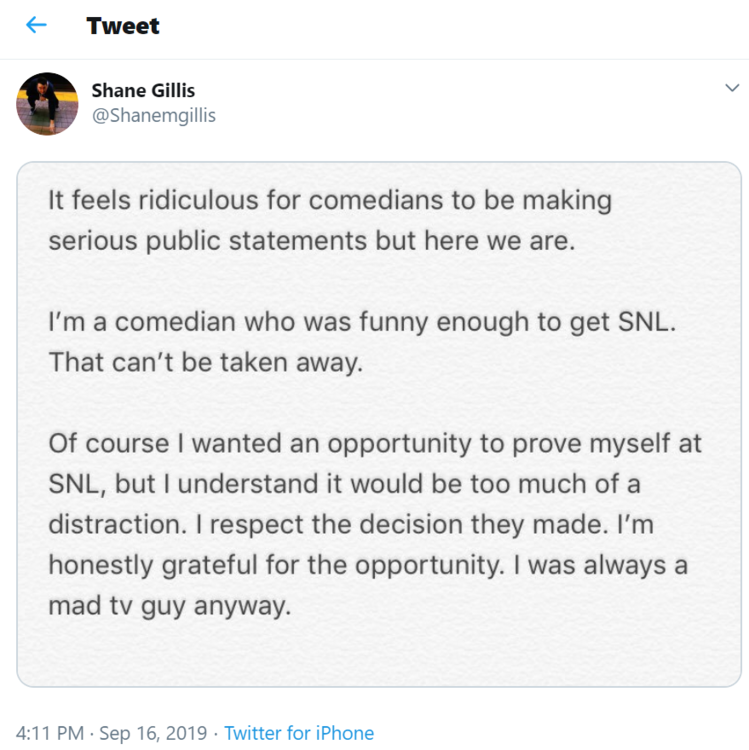Open the @Shanemgillis handle link
Screen dimensions: 749x750
[x=153, y=115]
